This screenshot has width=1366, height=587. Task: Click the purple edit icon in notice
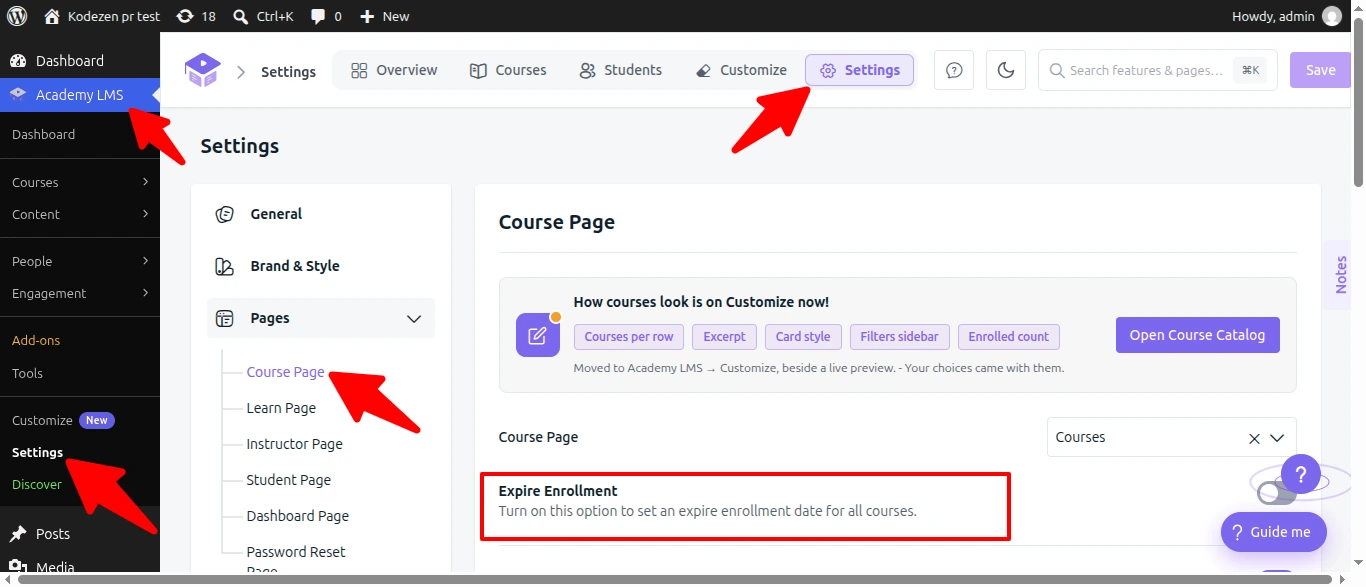(x=538, y=335)
